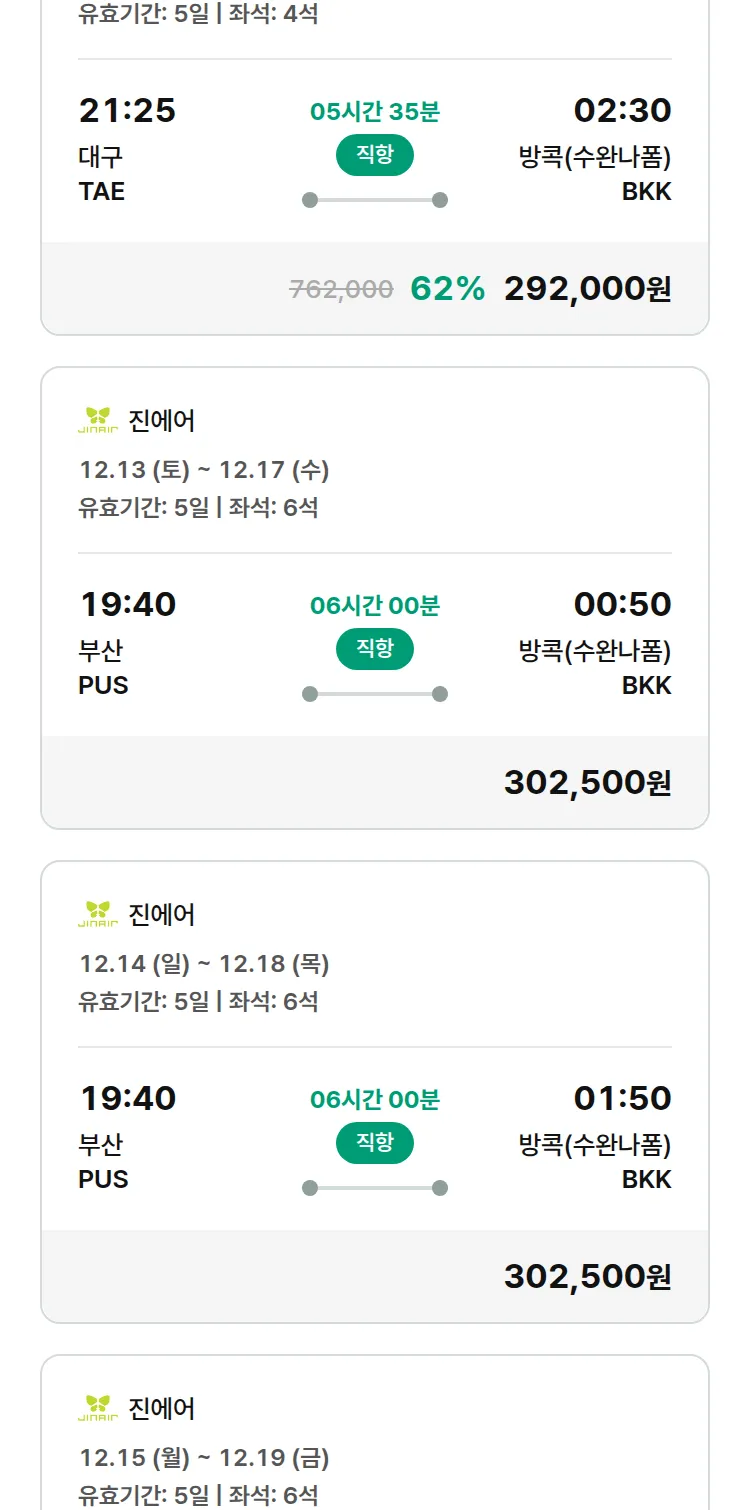Open the 12.15 (월) ~ 12.19 (금) date range

coord(204,1458)
